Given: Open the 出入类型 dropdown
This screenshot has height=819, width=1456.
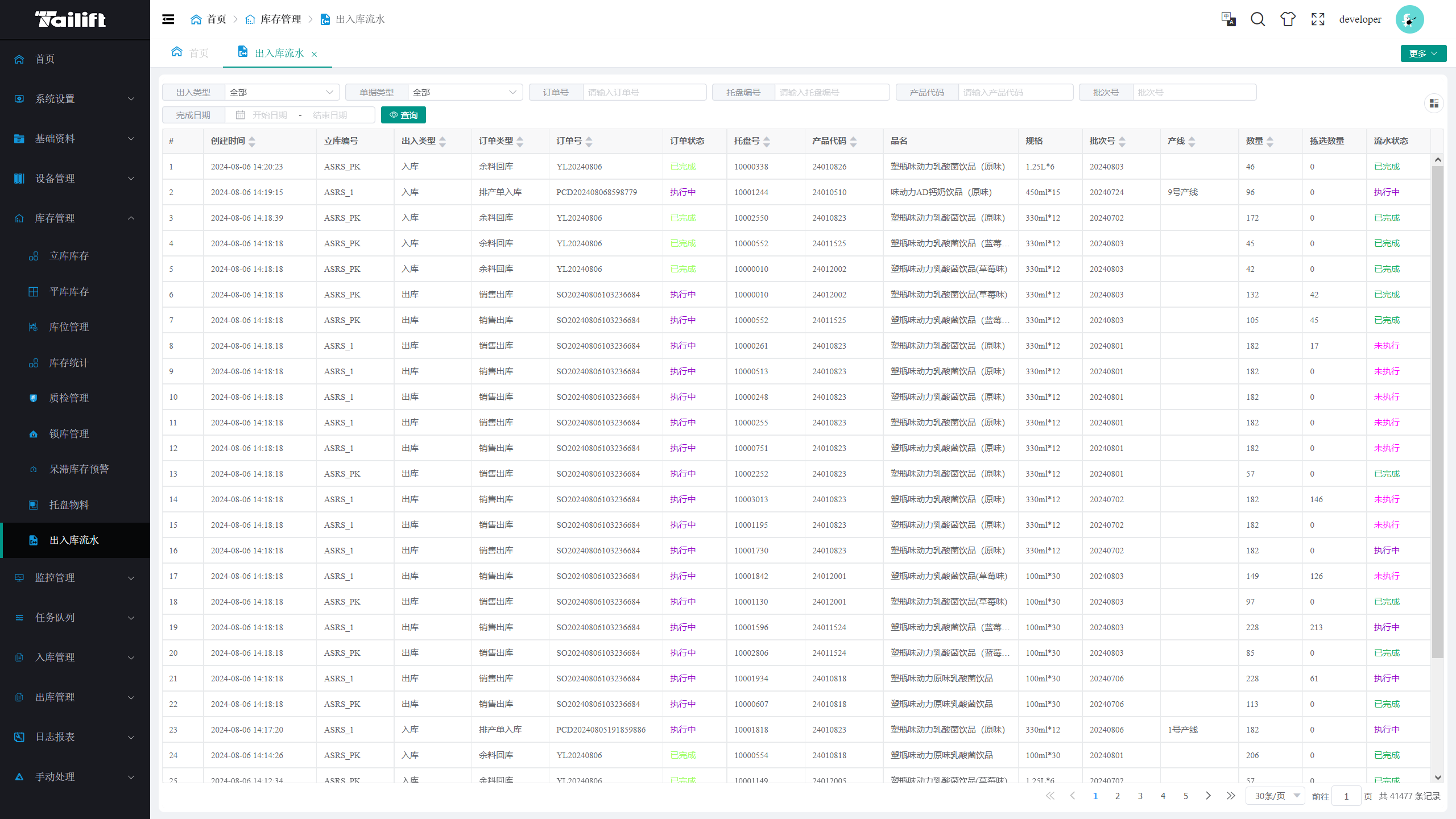Looking at the screenshot, I should (282, 92).
